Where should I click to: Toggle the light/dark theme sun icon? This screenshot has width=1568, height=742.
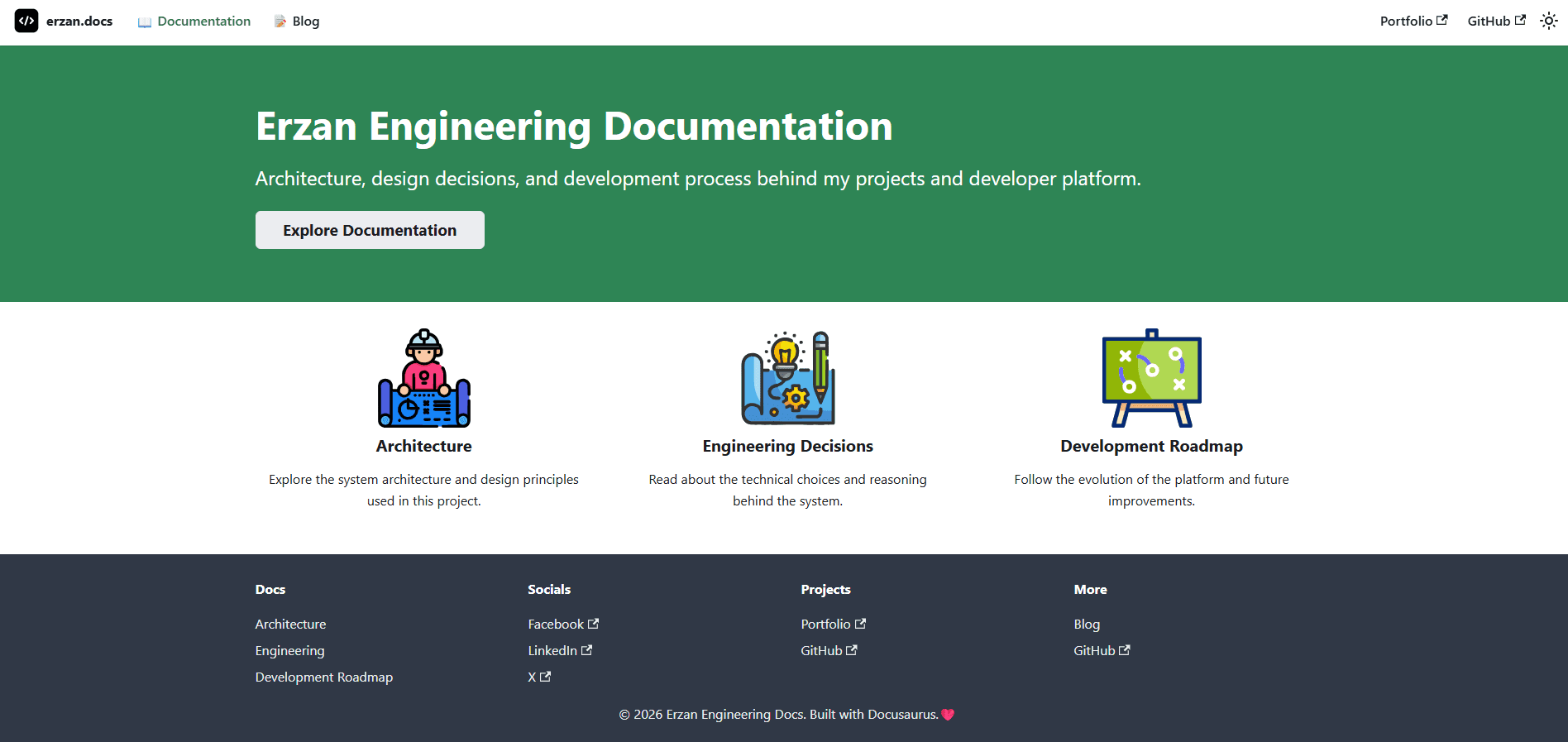point(1549,21)
